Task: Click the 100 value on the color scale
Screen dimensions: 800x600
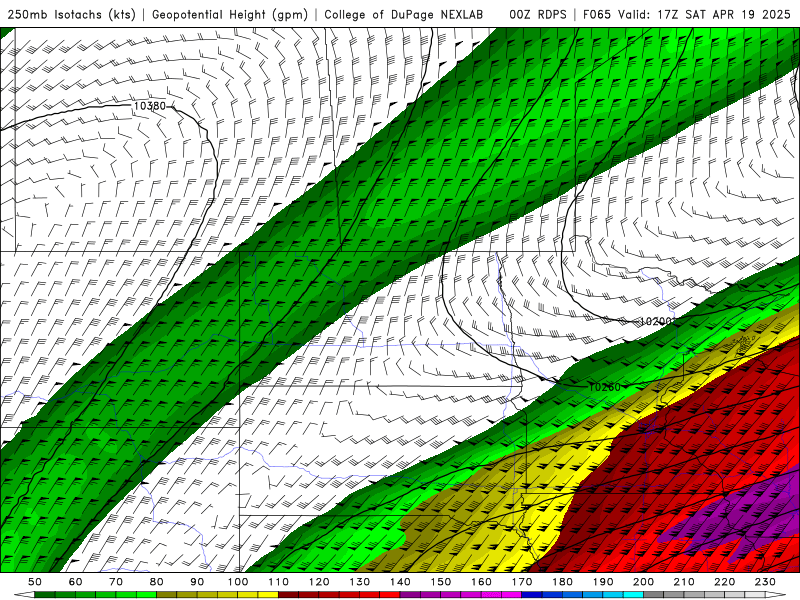Action: click(238, 582)
